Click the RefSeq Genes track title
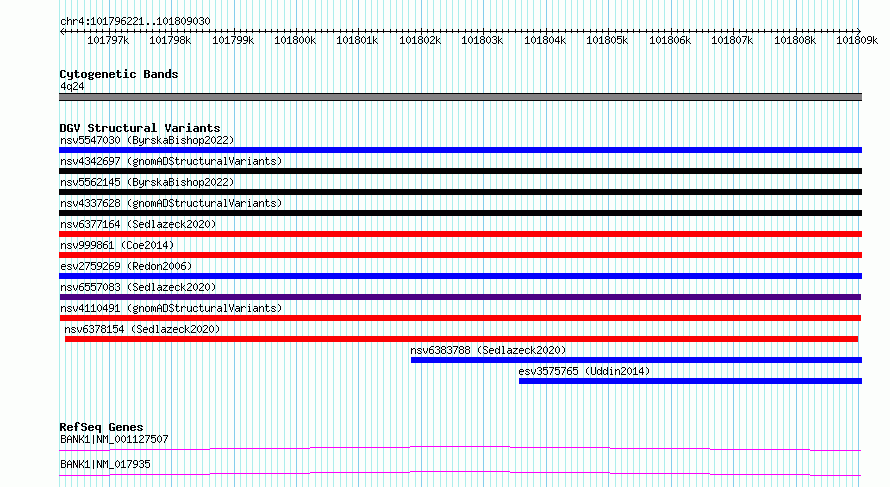The image size is (890, 487). coord(101,427)
